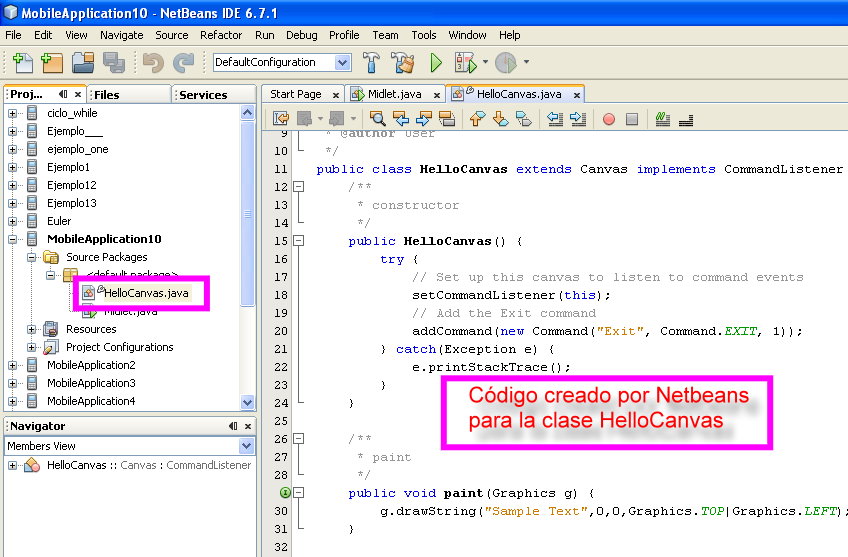Image resolution: width=848 pixels, height=557 pixels.
Task: Click the Redo arrow icon
Action: click(x=183, y=63)
